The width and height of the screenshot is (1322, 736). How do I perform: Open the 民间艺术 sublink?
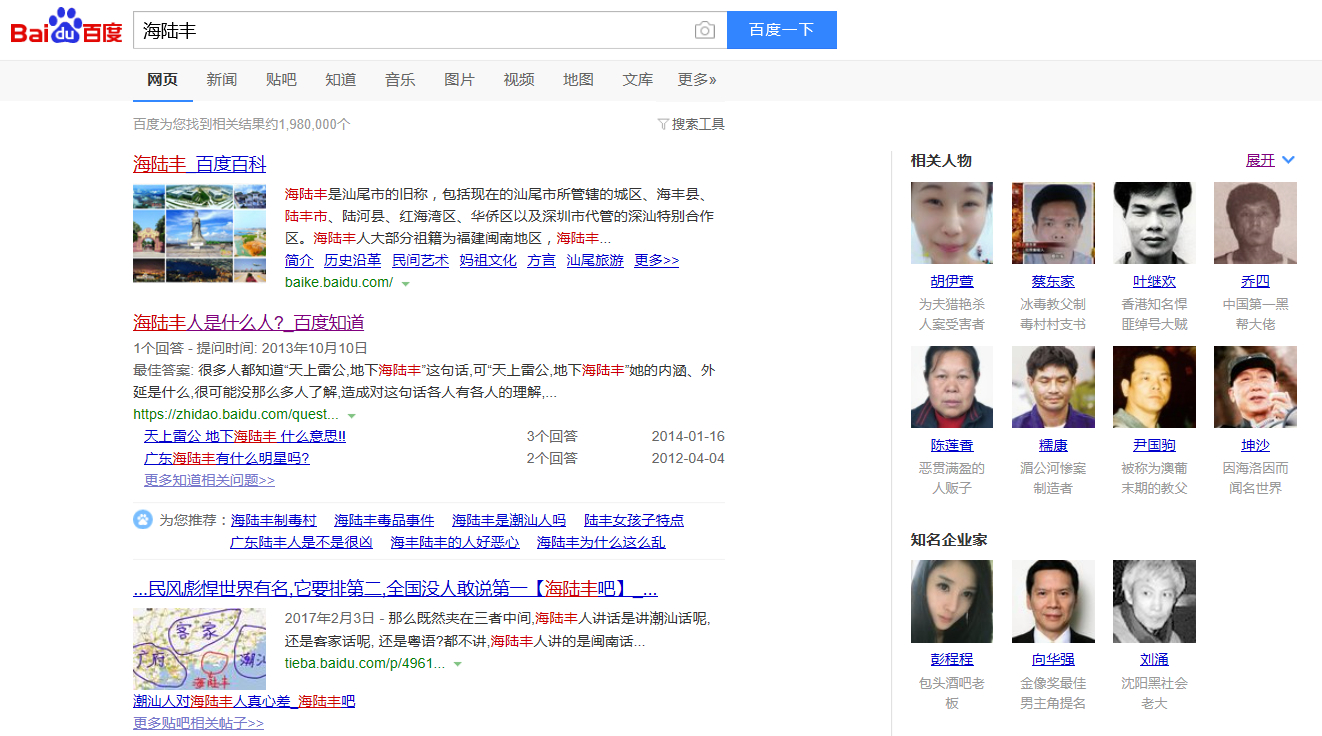(420, 260)
